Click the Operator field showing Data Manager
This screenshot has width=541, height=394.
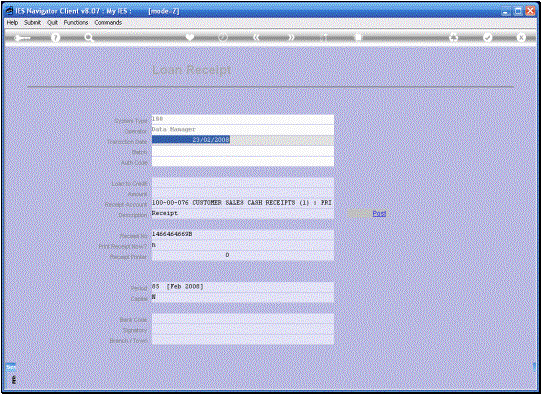[243, 129]
